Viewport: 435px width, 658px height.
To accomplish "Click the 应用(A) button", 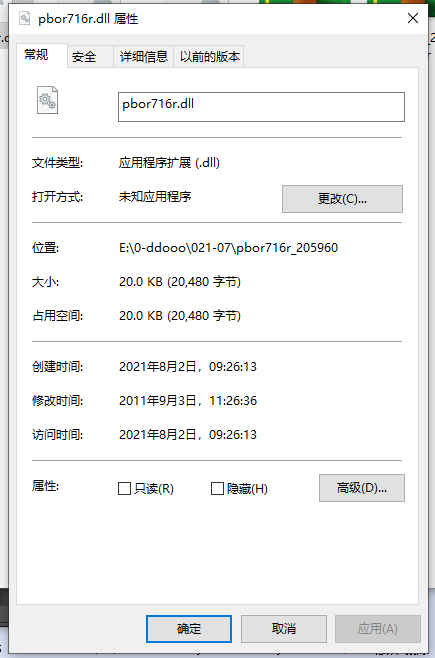I will pos(378,629).
